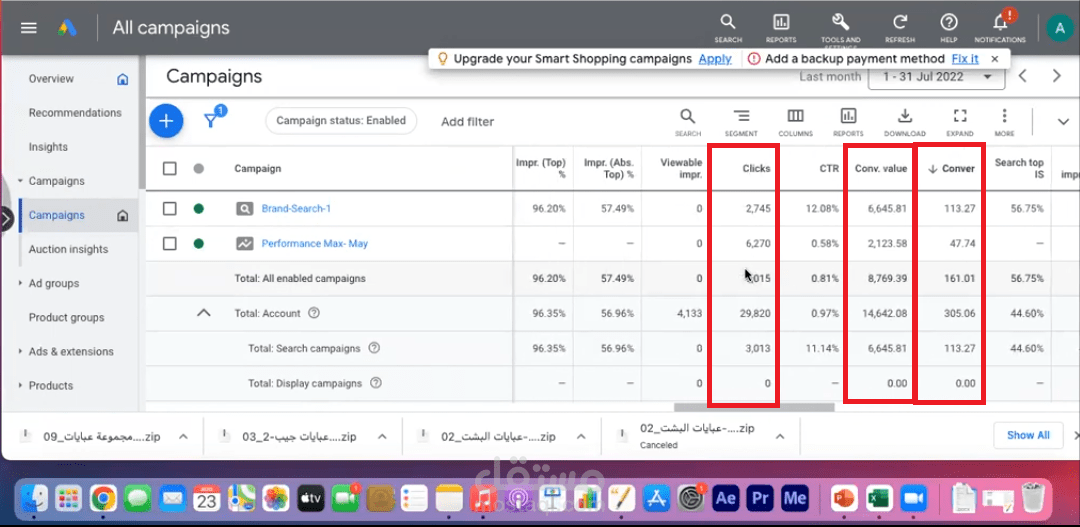Toggle the select-all campaigns header checkbox

point(170,169)
